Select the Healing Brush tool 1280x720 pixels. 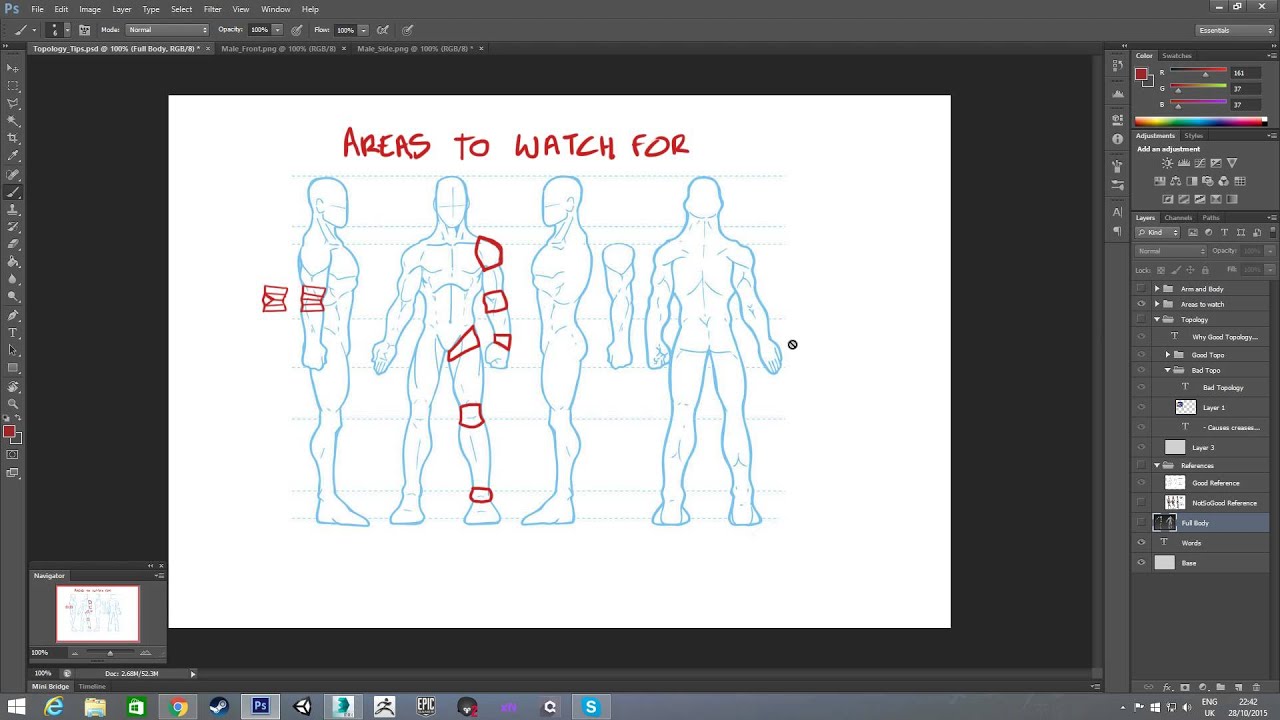[13, 174]
